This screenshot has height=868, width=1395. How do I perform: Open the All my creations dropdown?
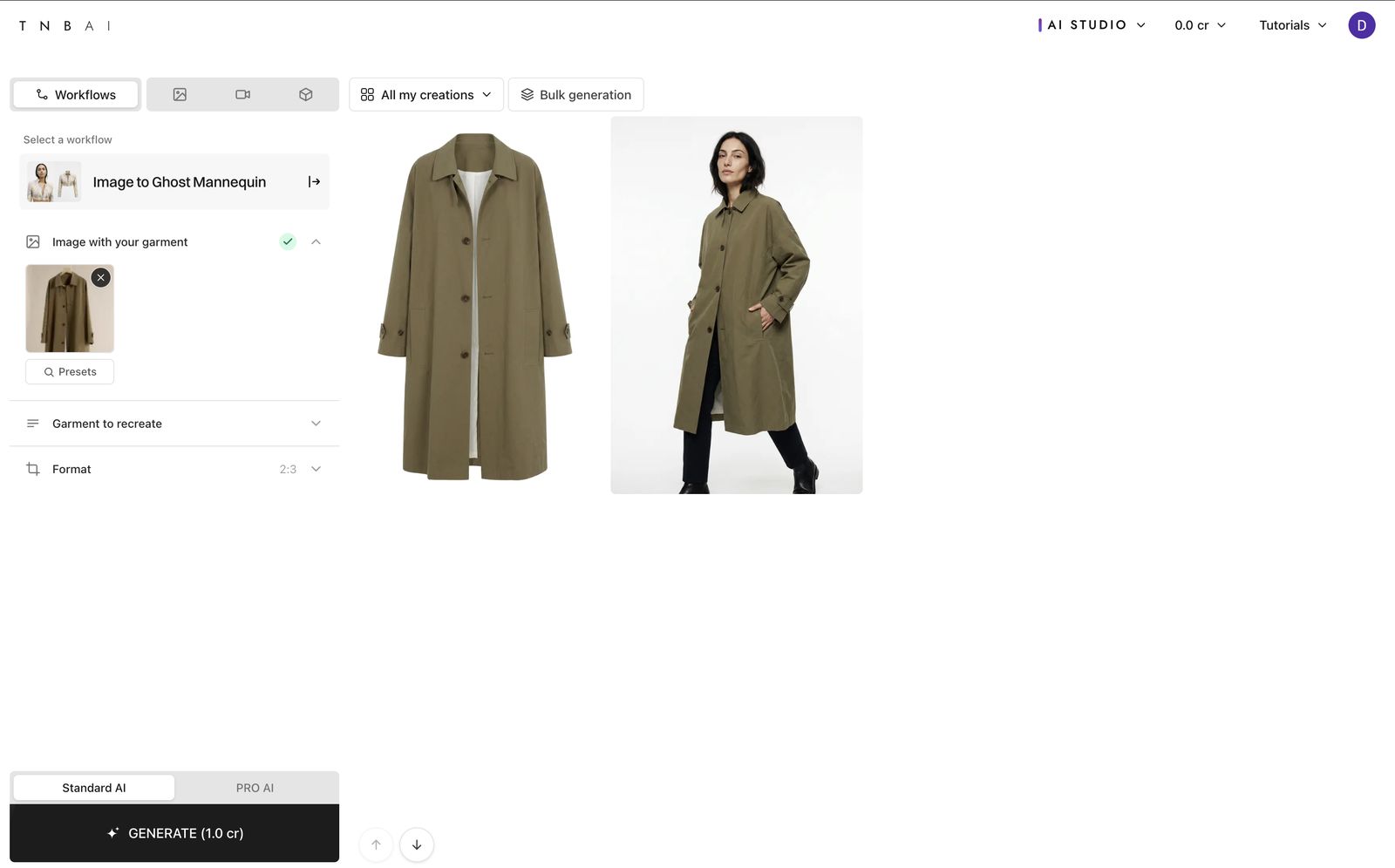pyautogui.click(x=426, y=94)
